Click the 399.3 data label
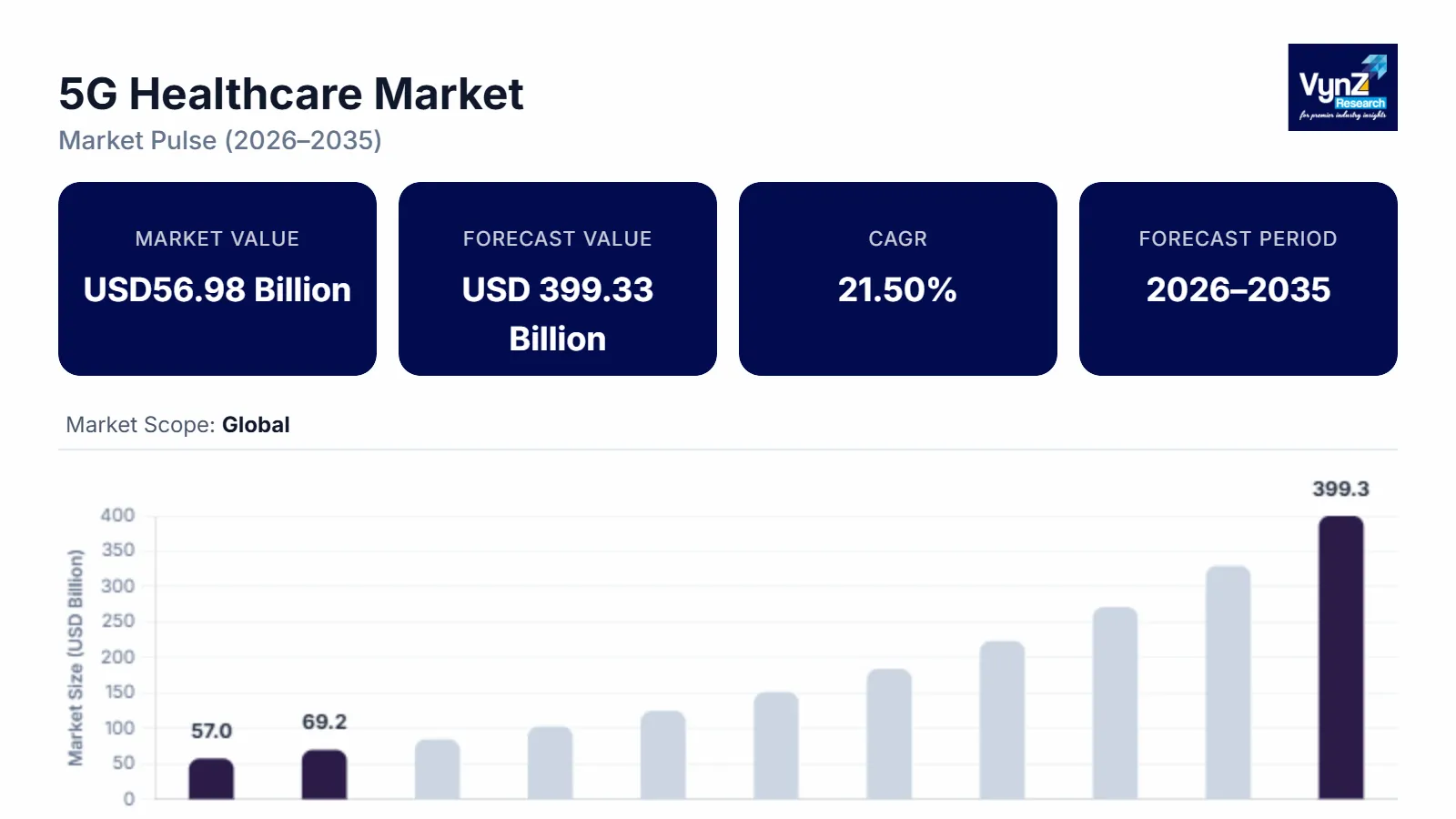Image resolution: width=1456 pixels, height=819 pixels. click(x=1340, y=489)
